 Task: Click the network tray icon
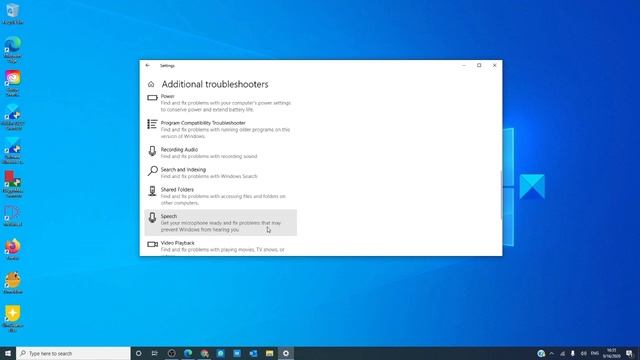(x=562, y=353)
